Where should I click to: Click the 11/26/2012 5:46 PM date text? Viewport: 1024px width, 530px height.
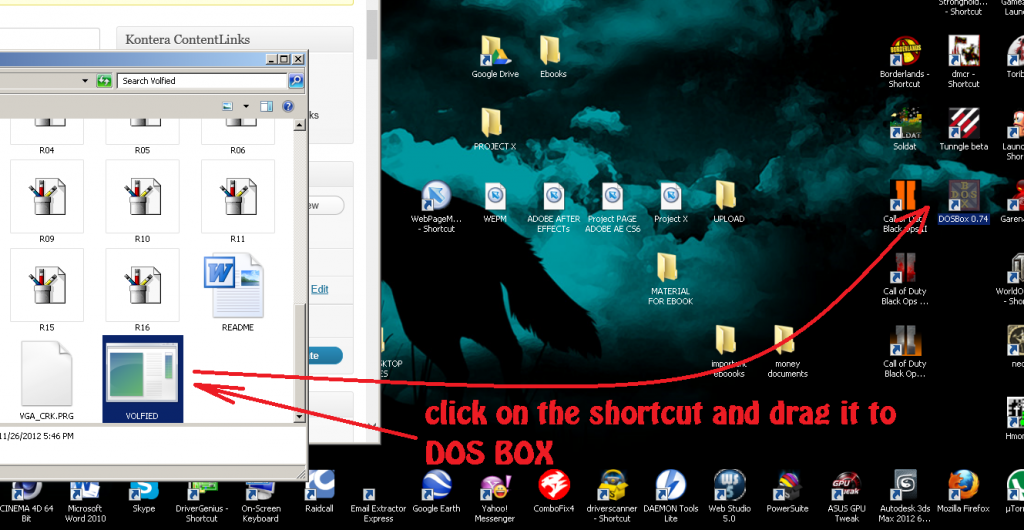(x=37, y=436)
